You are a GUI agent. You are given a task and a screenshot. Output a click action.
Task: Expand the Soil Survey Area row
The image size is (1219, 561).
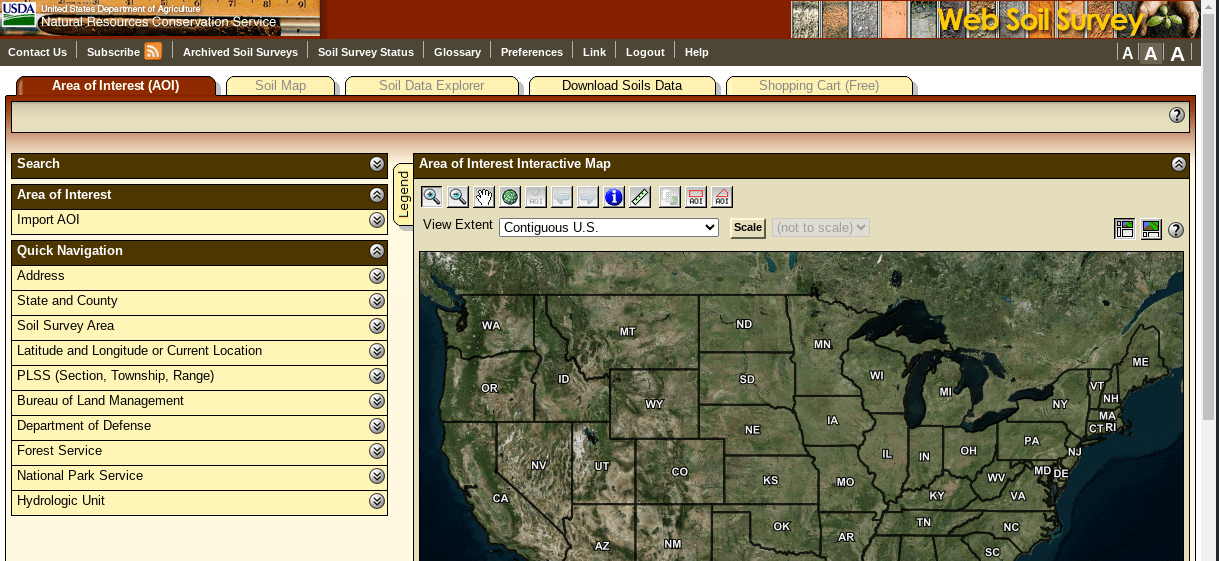point(377,326)
